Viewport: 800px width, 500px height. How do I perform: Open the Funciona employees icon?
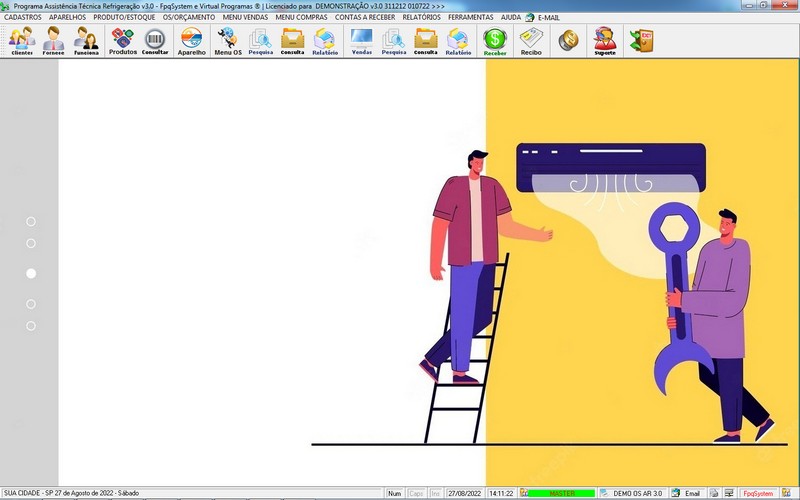[x=86, y=41]
